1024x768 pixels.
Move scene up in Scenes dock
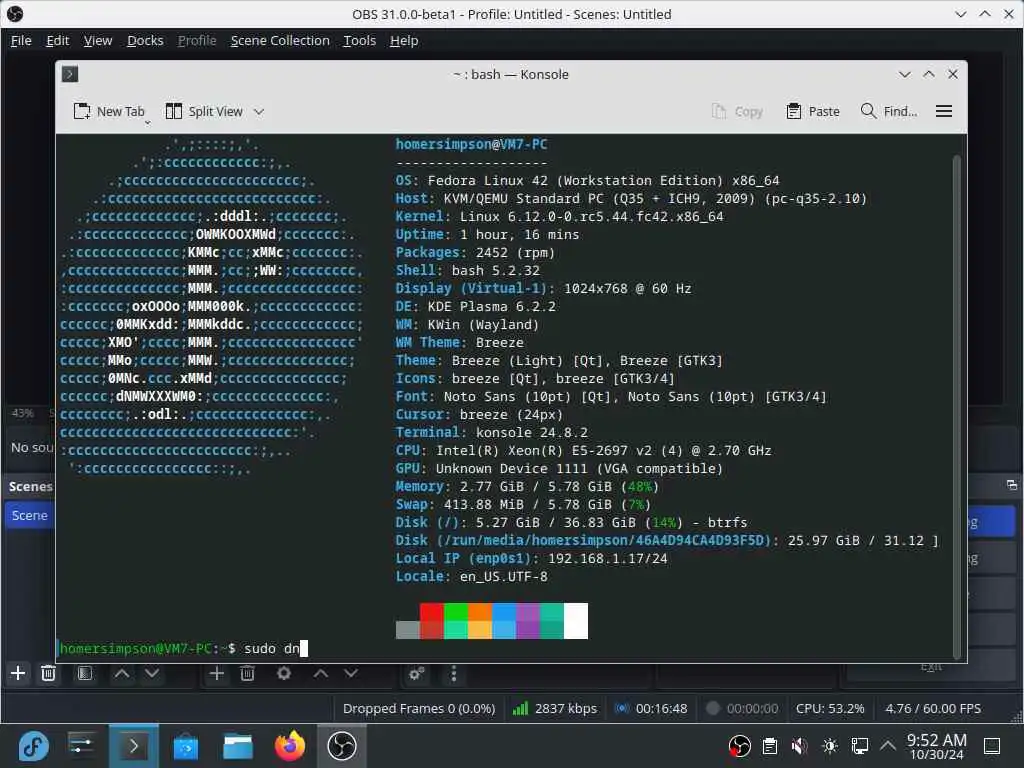coord(122,673)
